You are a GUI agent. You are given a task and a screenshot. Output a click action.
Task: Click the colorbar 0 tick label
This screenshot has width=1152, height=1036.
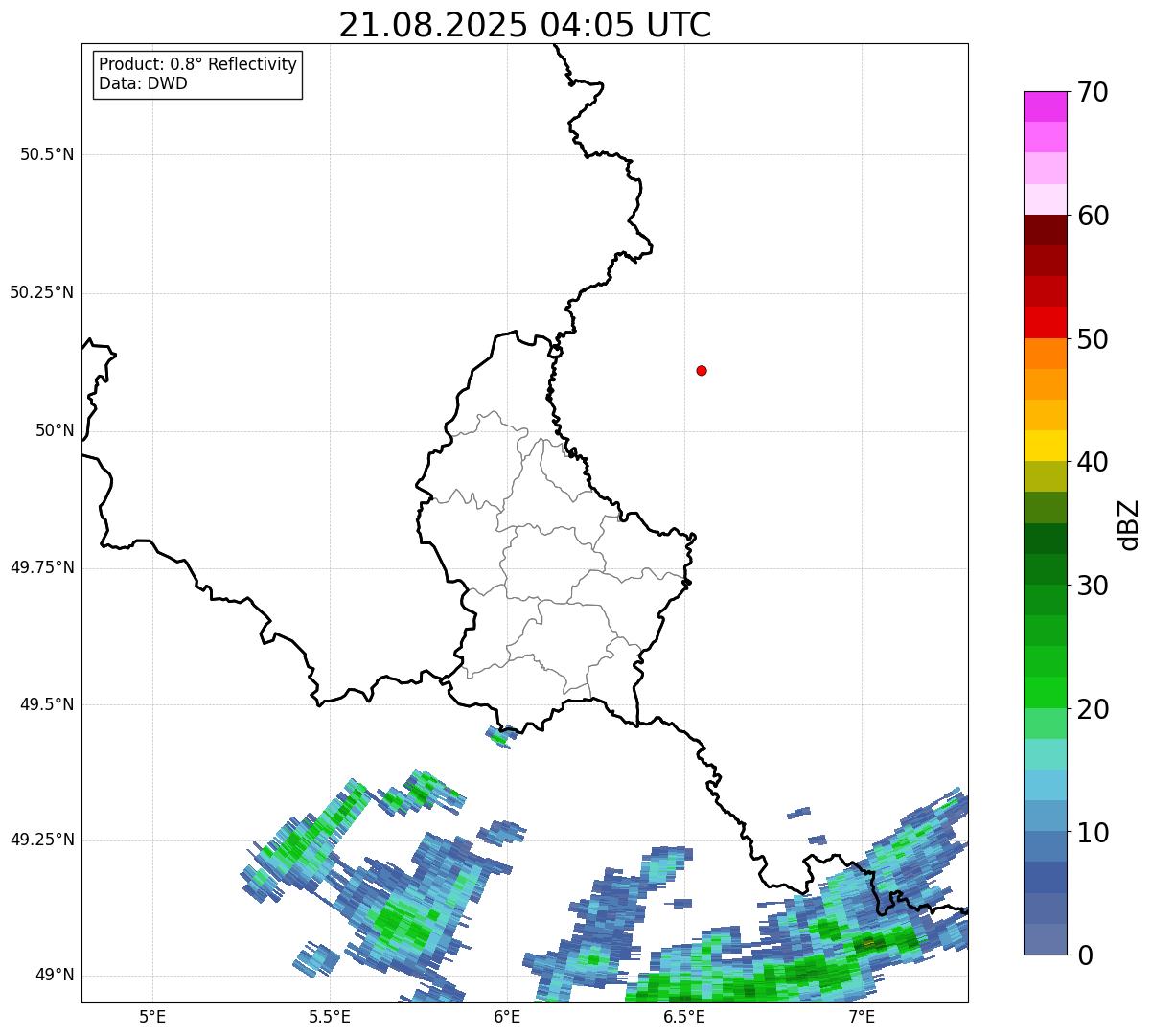(1085, 955)
